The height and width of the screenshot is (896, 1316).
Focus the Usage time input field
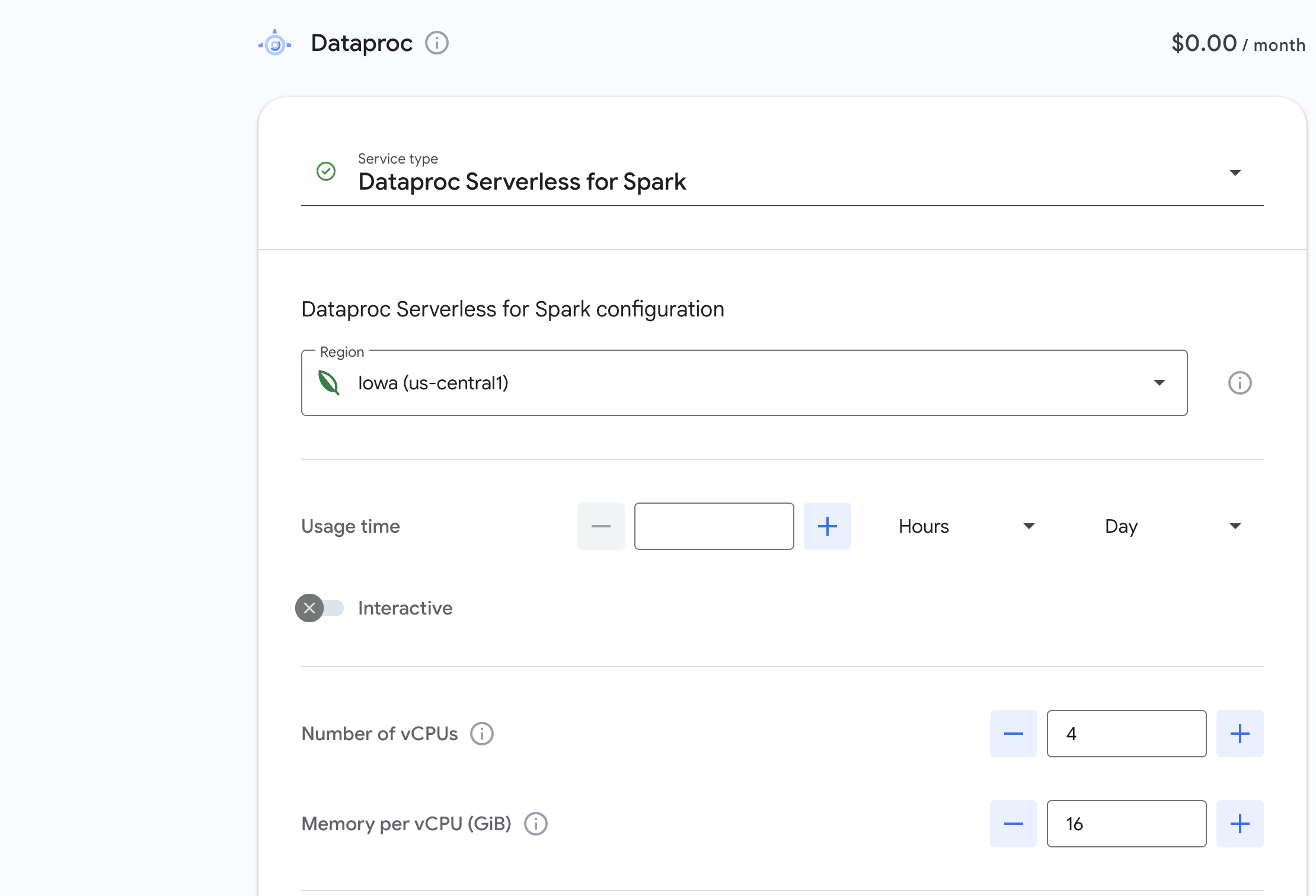click(714, 526)
